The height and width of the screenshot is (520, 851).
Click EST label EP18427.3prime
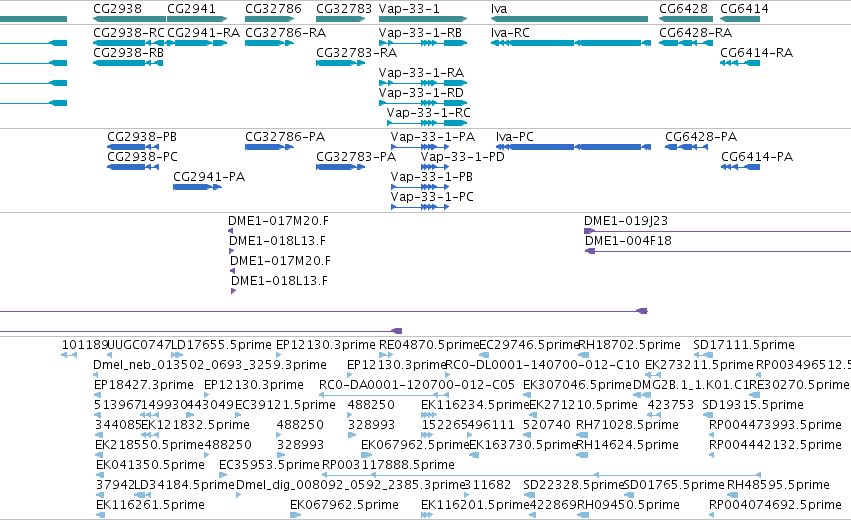tap(144, 385)
